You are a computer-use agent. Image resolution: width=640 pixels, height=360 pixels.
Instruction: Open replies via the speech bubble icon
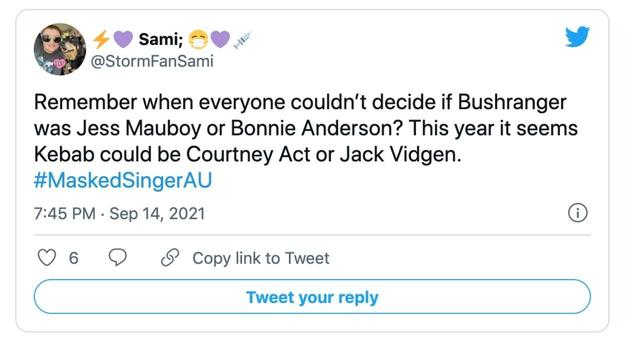[118, 258]
